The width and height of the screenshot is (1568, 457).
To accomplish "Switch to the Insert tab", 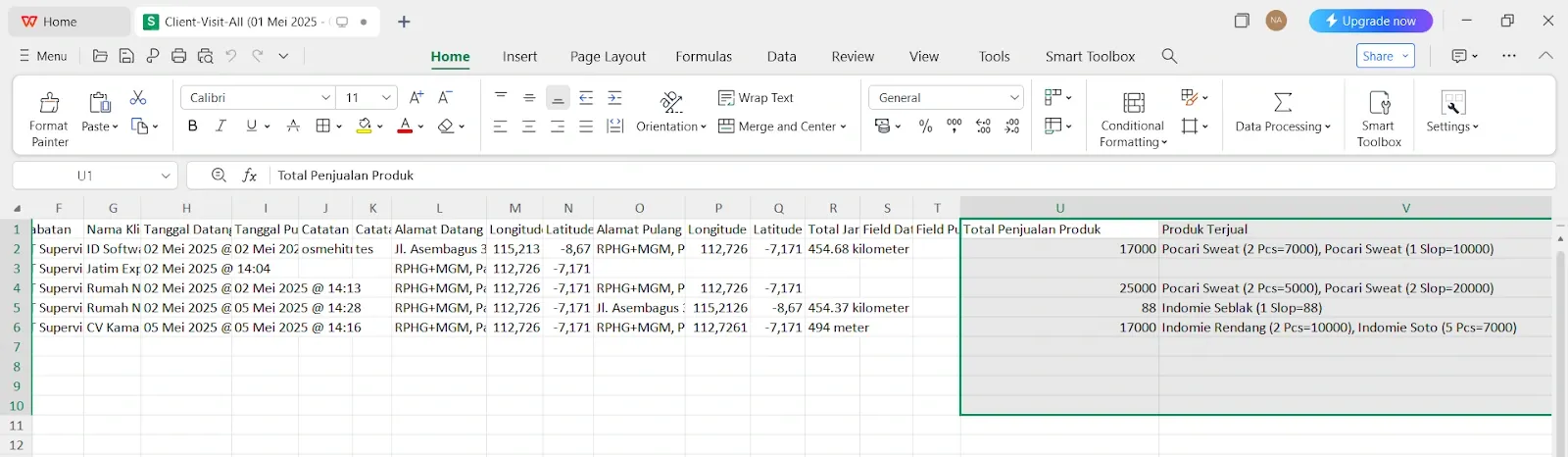I will tap(519, 56).
